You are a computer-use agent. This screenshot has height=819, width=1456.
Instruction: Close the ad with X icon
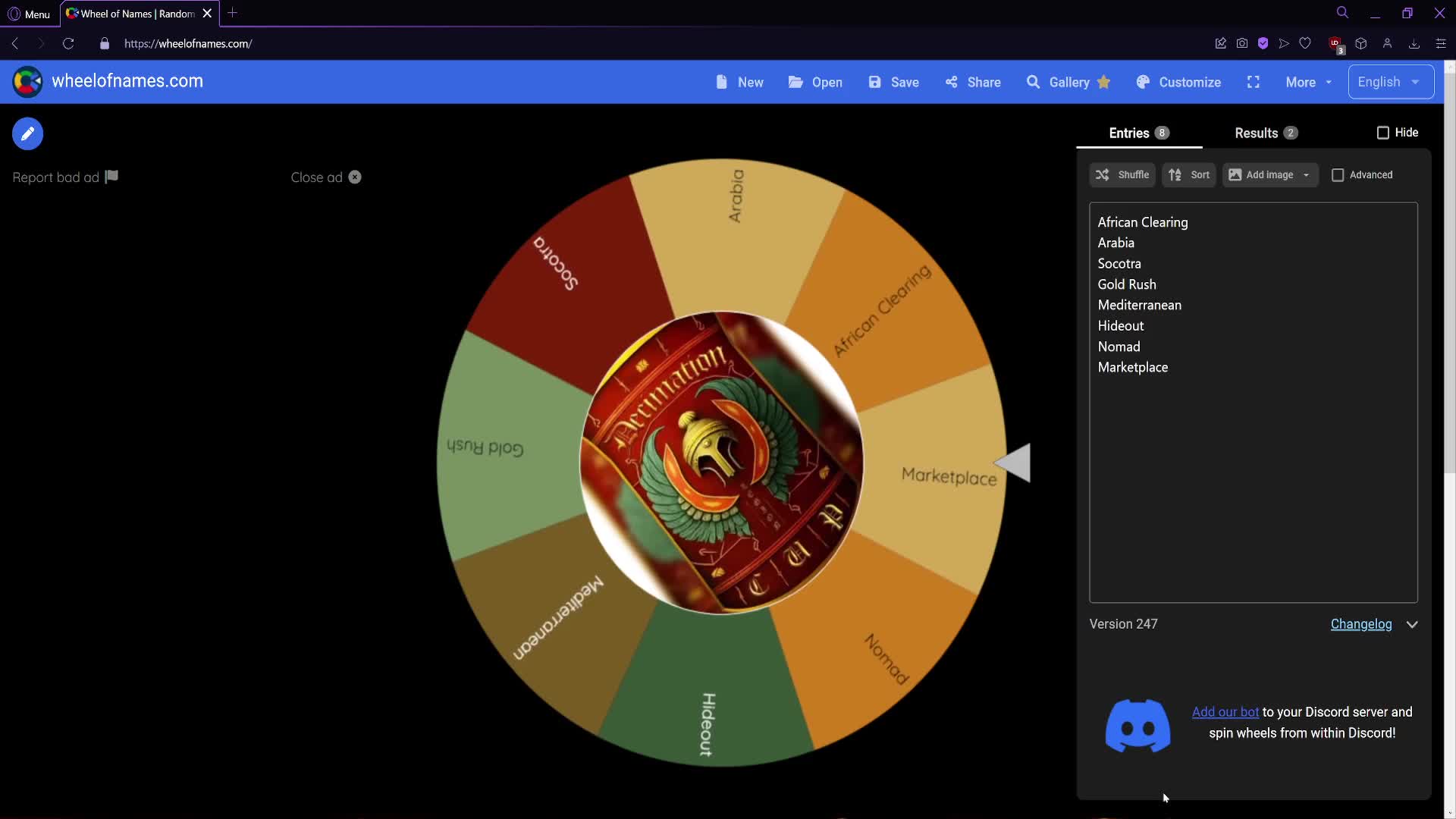pyautogui.click(x=355, y=177)
